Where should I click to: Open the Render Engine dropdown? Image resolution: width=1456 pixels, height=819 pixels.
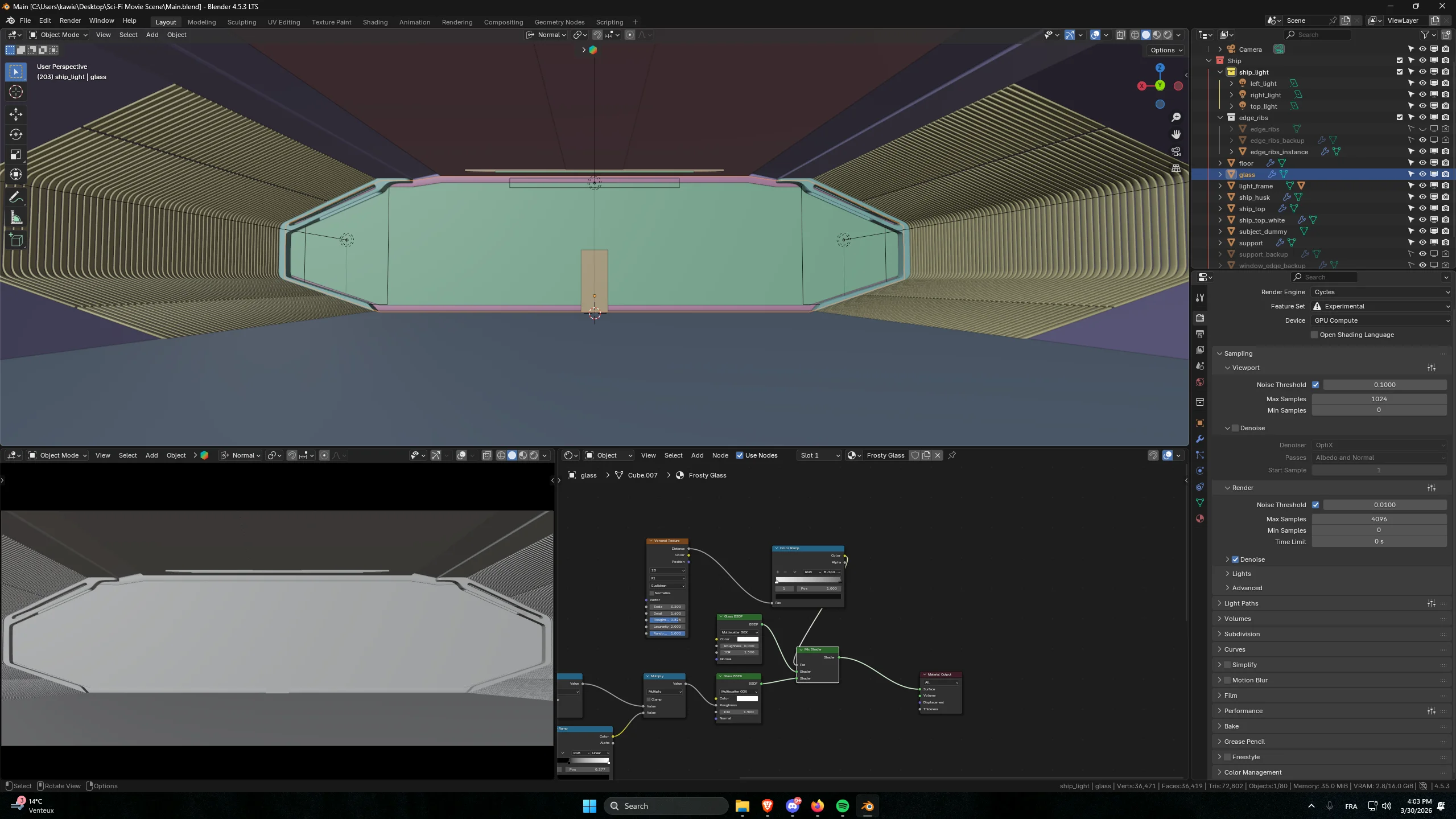1380,291
